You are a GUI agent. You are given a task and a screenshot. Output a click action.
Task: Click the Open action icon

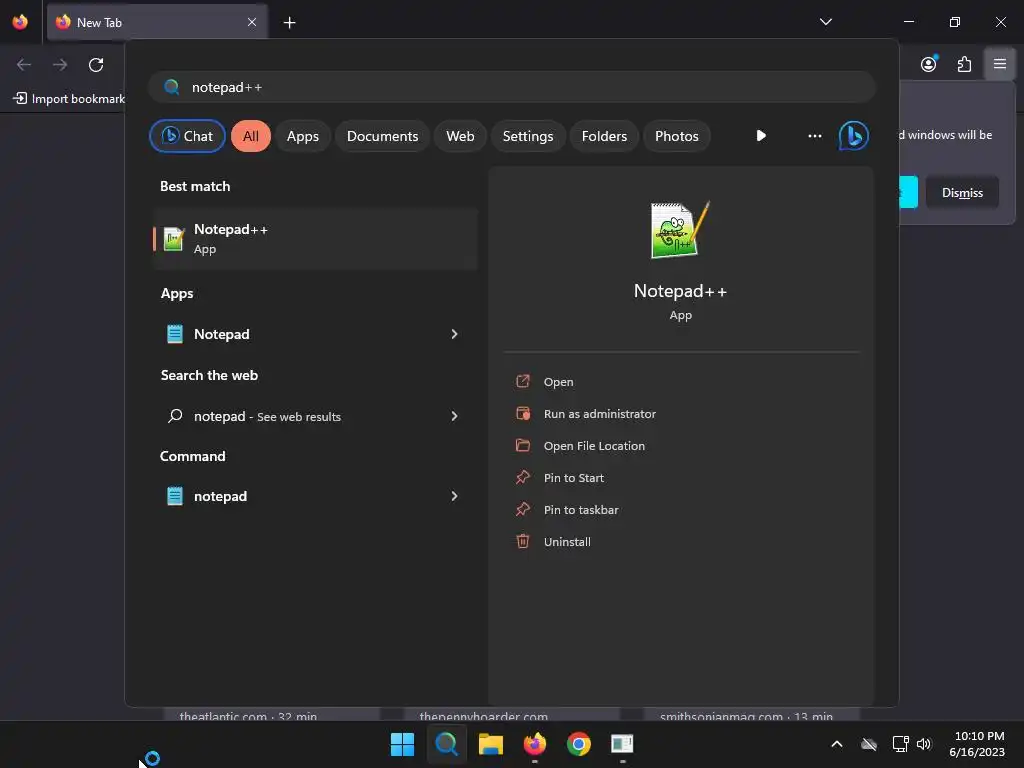(522, 381)
